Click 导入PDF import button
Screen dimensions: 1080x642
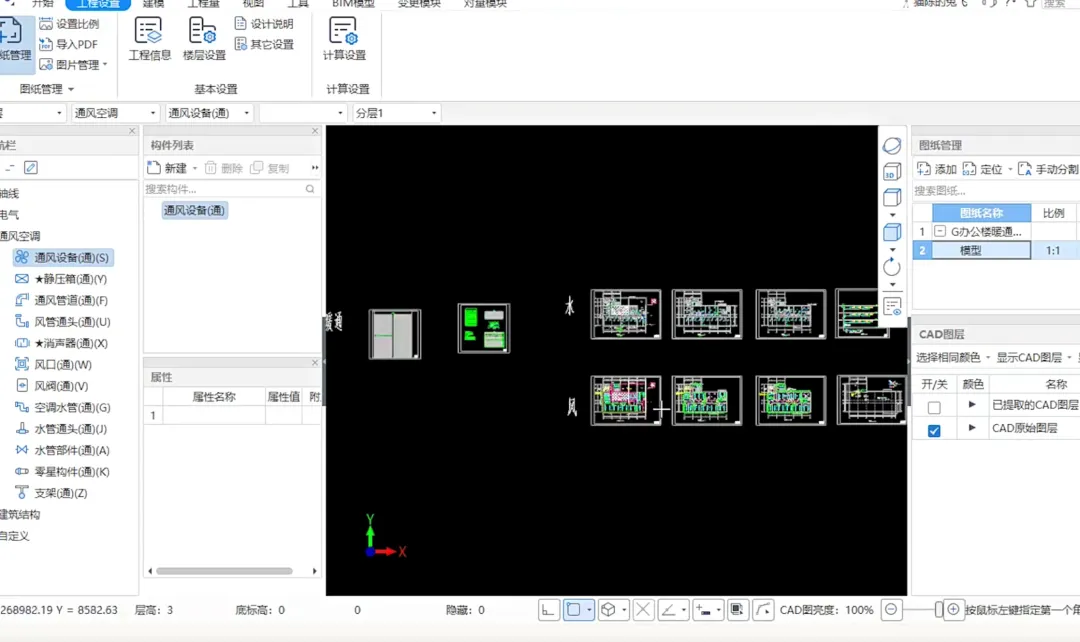click(x=68, y=44)
